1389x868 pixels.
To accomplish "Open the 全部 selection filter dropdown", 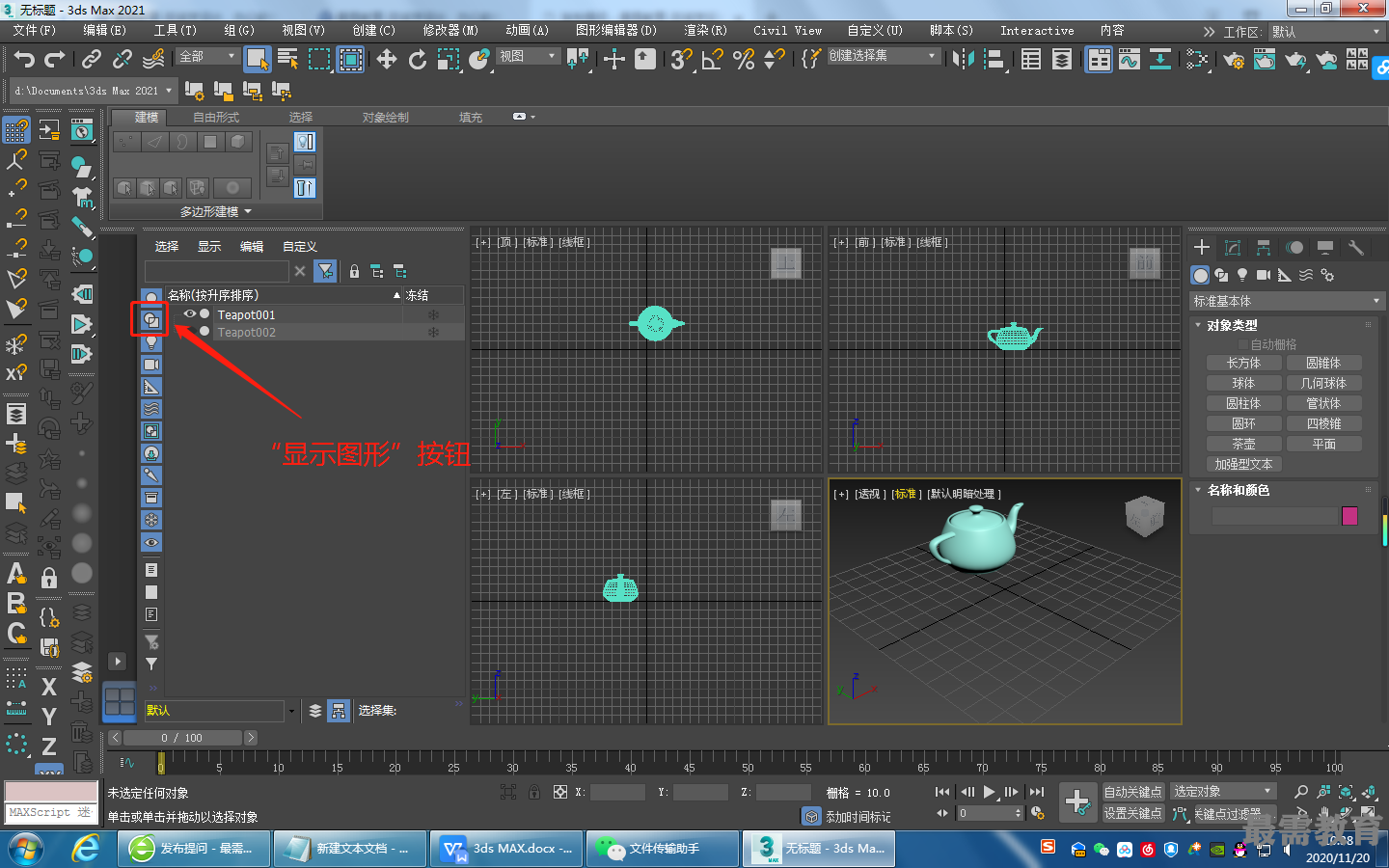I will pyautogui.click(x=207, y=56).
